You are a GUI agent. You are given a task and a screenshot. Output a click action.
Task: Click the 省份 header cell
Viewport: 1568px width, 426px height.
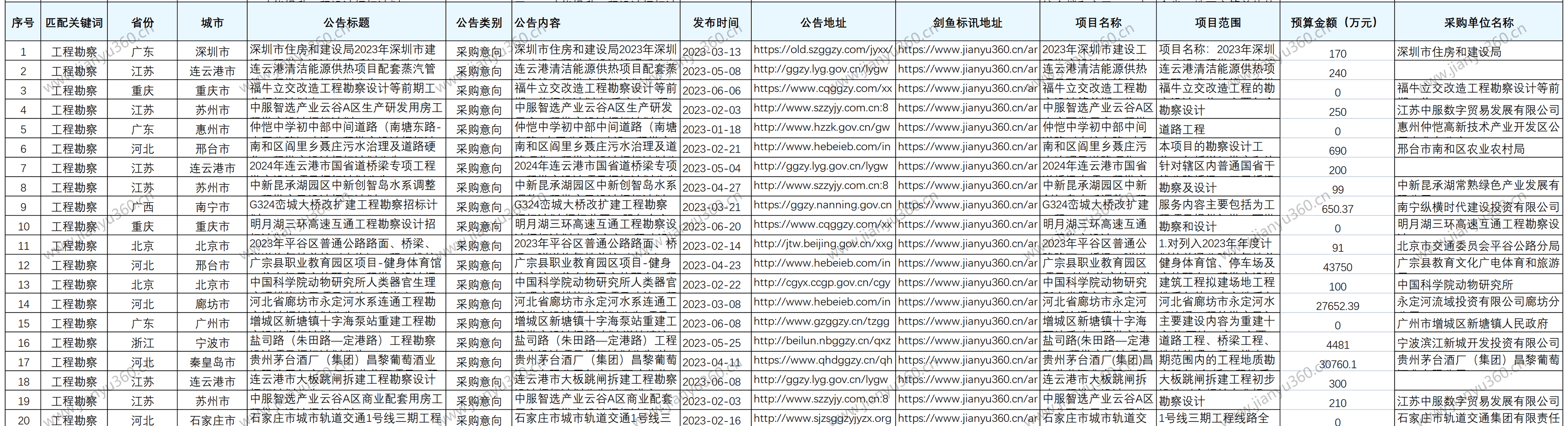click(143, 23)
